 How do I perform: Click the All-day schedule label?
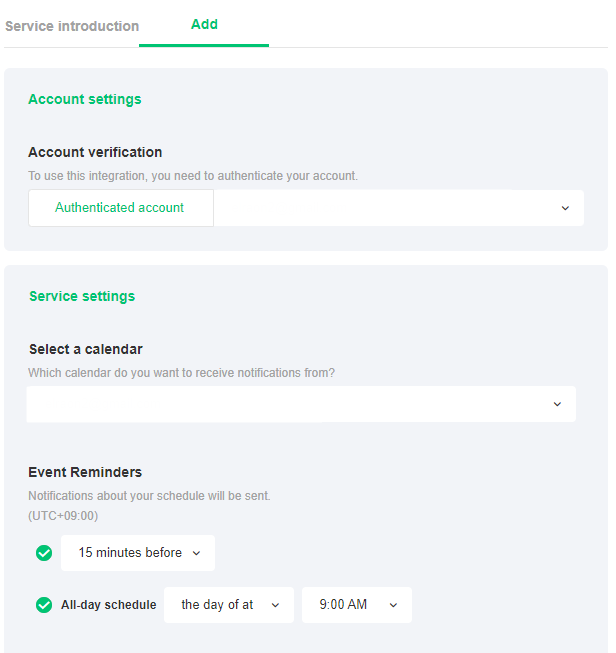tap(108, 605)
